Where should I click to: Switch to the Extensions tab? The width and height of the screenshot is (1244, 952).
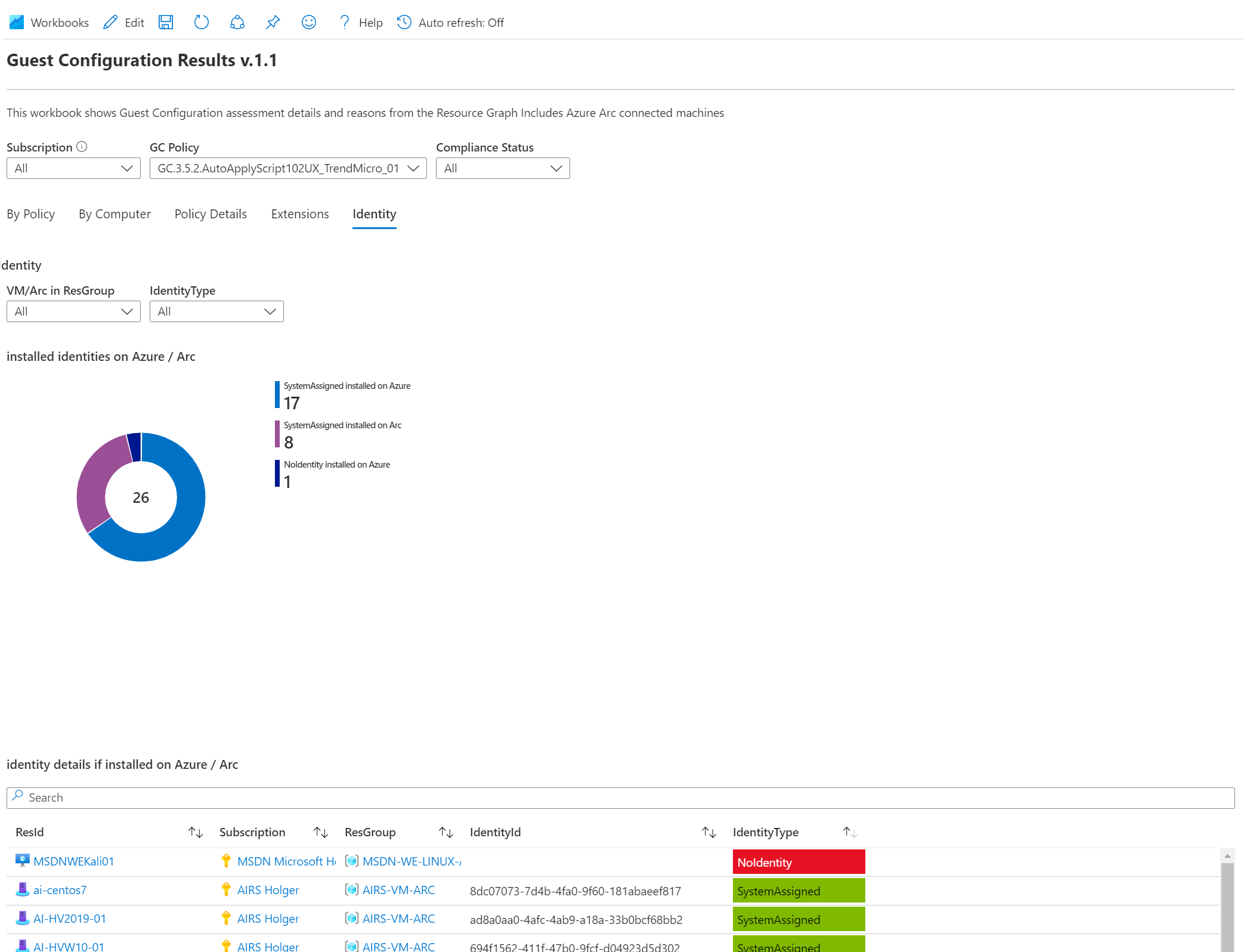point(300,214)
